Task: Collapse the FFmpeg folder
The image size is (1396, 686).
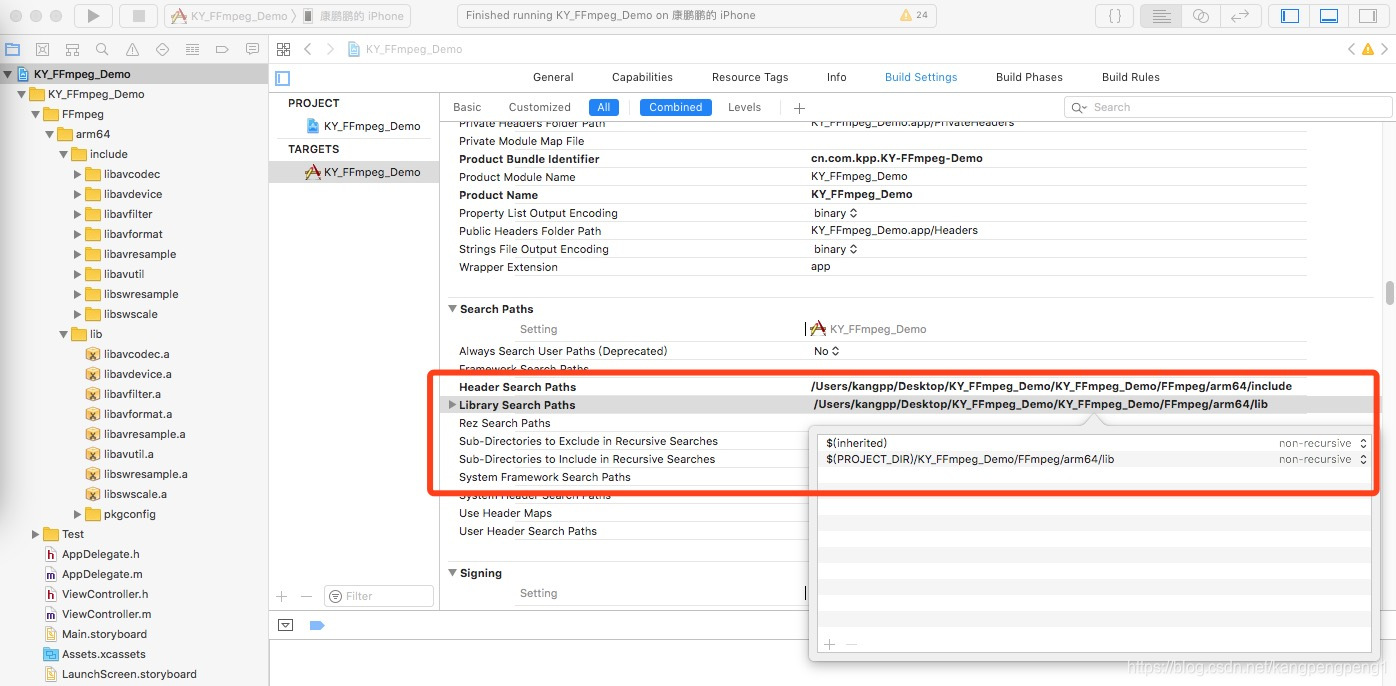Action: tap(37, 114)
